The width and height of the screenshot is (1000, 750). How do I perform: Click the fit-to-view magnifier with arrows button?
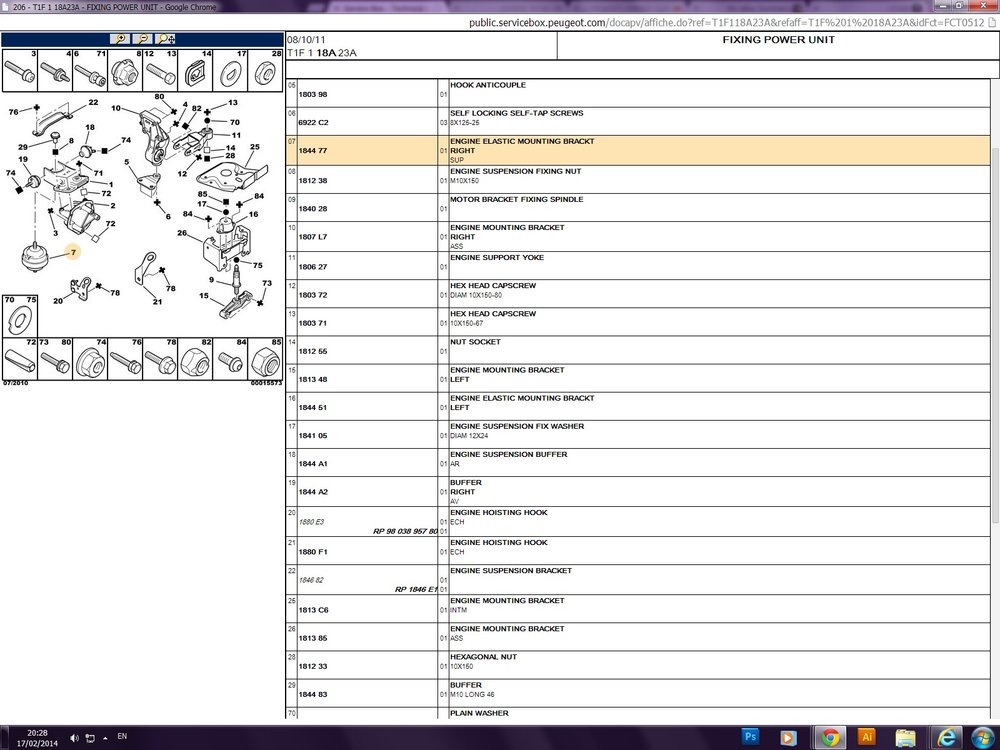[x=166, y=39]
